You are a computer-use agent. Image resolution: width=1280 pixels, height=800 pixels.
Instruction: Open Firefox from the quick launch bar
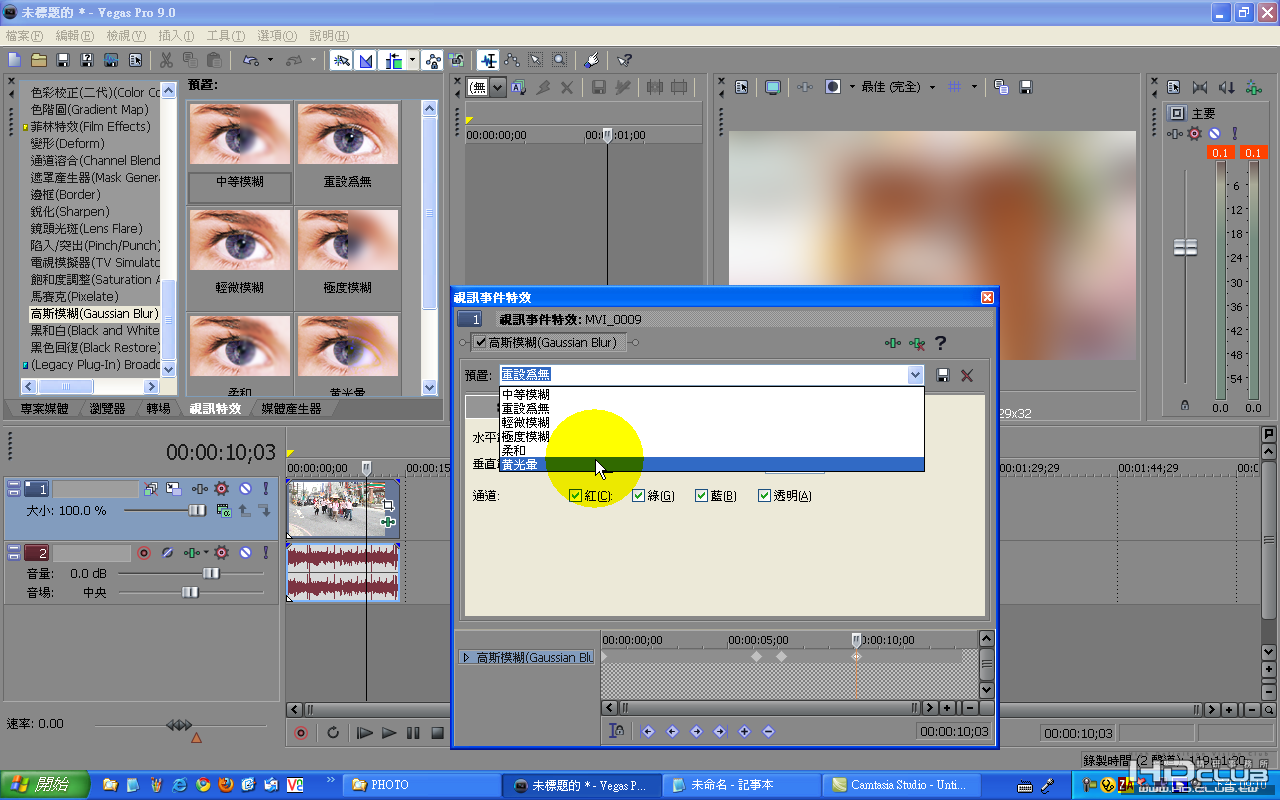click(x=226, y=785)
